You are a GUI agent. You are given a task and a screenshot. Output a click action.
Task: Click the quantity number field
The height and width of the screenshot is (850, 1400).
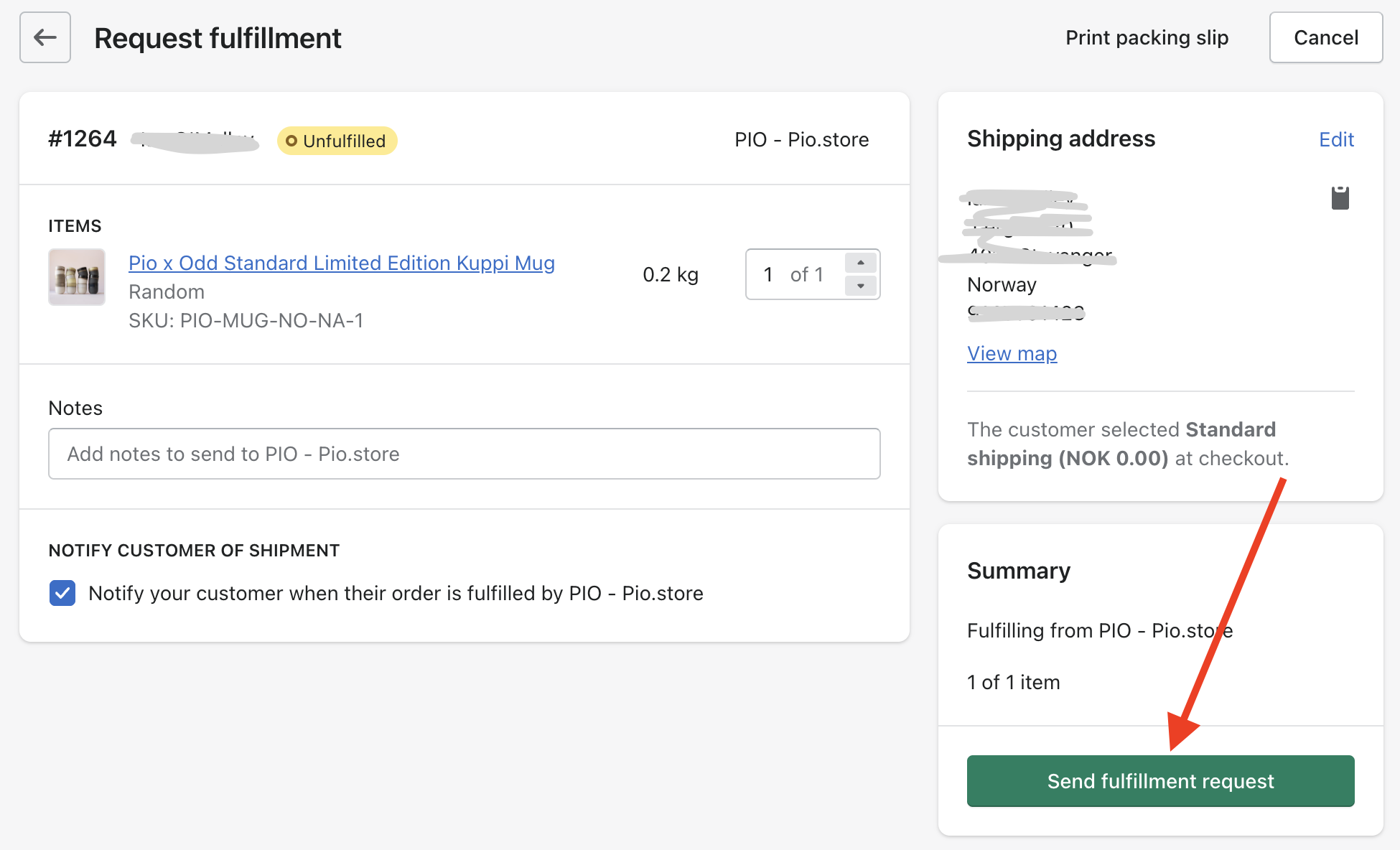(x=770, y=274)
